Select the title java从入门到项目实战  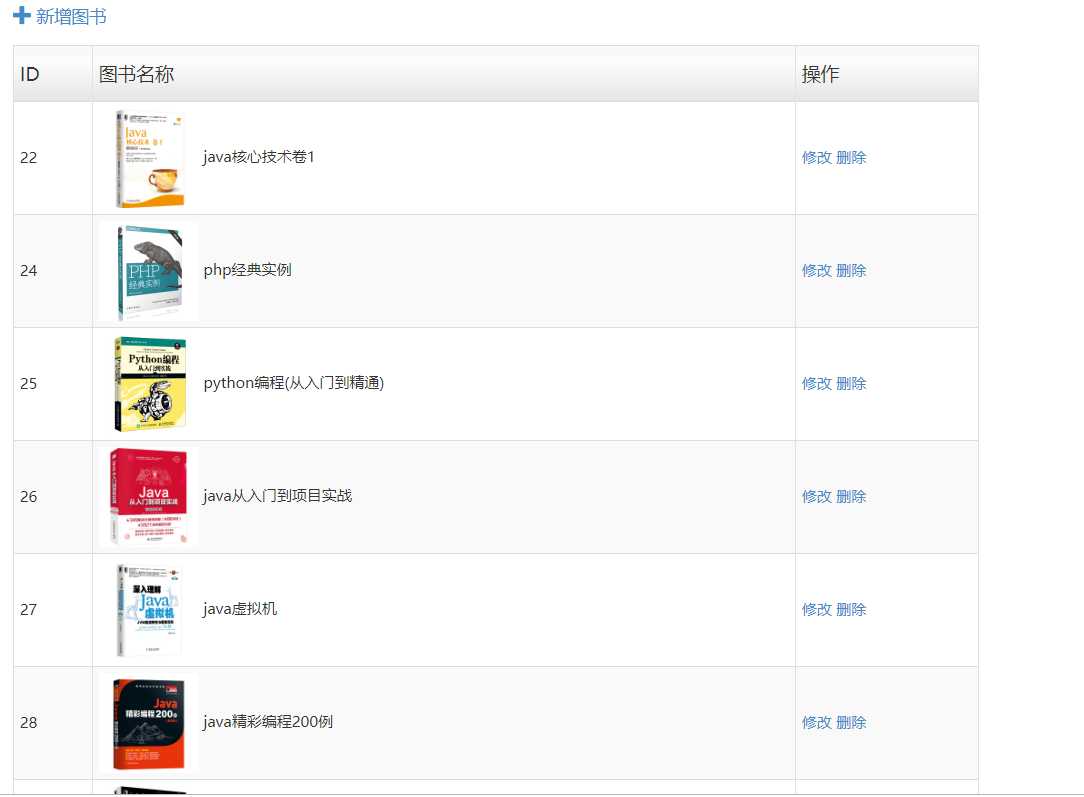click(277, 496)
